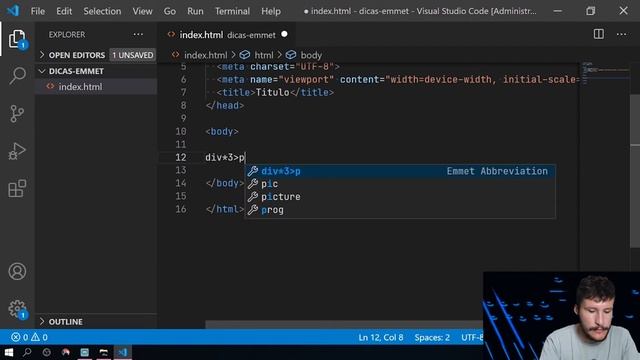Open the Terminal menu
The height and width of the screenshot is (360, 640).
(232, 11)
